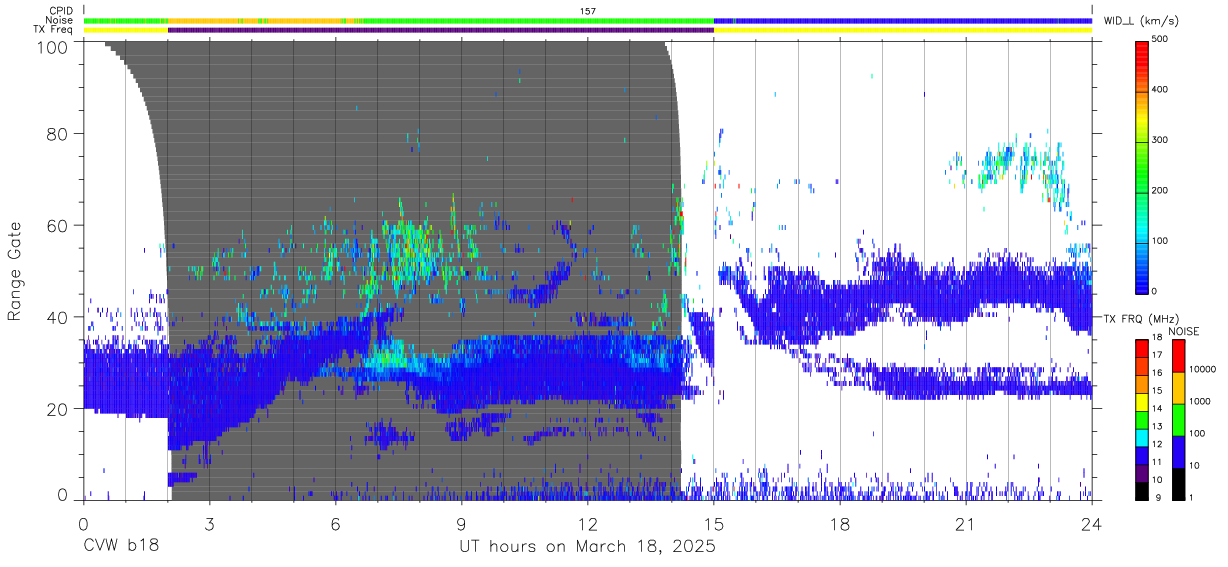
Task: Click the 'CVW b18' radar beam label
Action: [x=120, y=547]
